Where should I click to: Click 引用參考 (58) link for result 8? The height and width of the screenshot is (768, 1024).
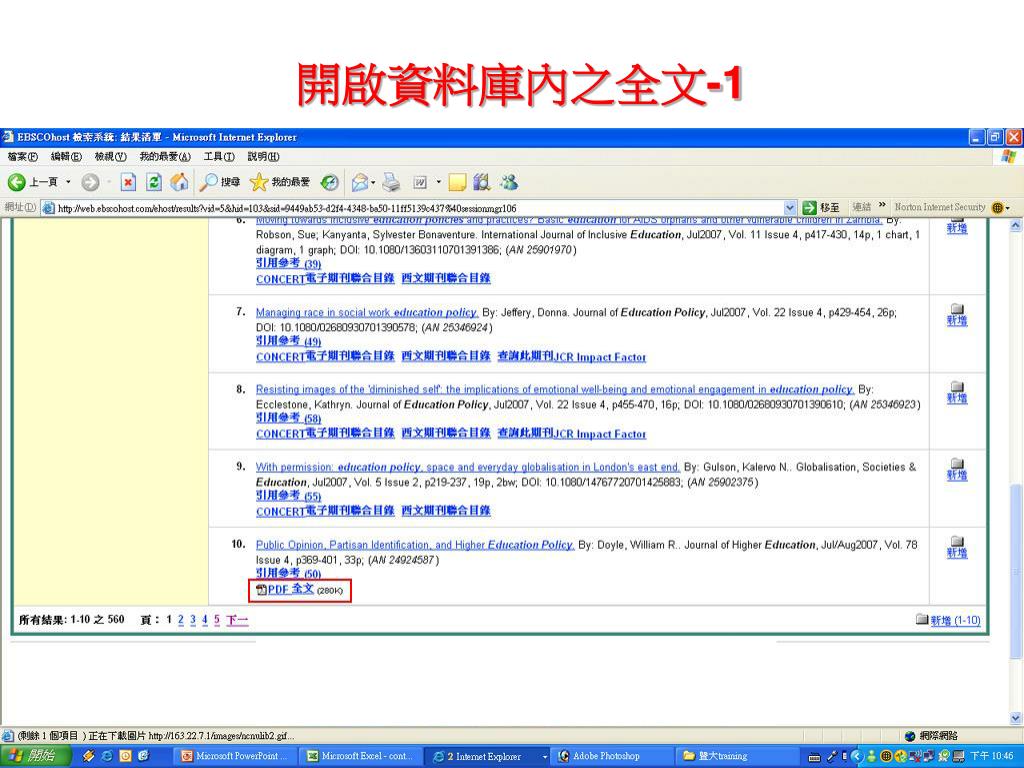288,418
